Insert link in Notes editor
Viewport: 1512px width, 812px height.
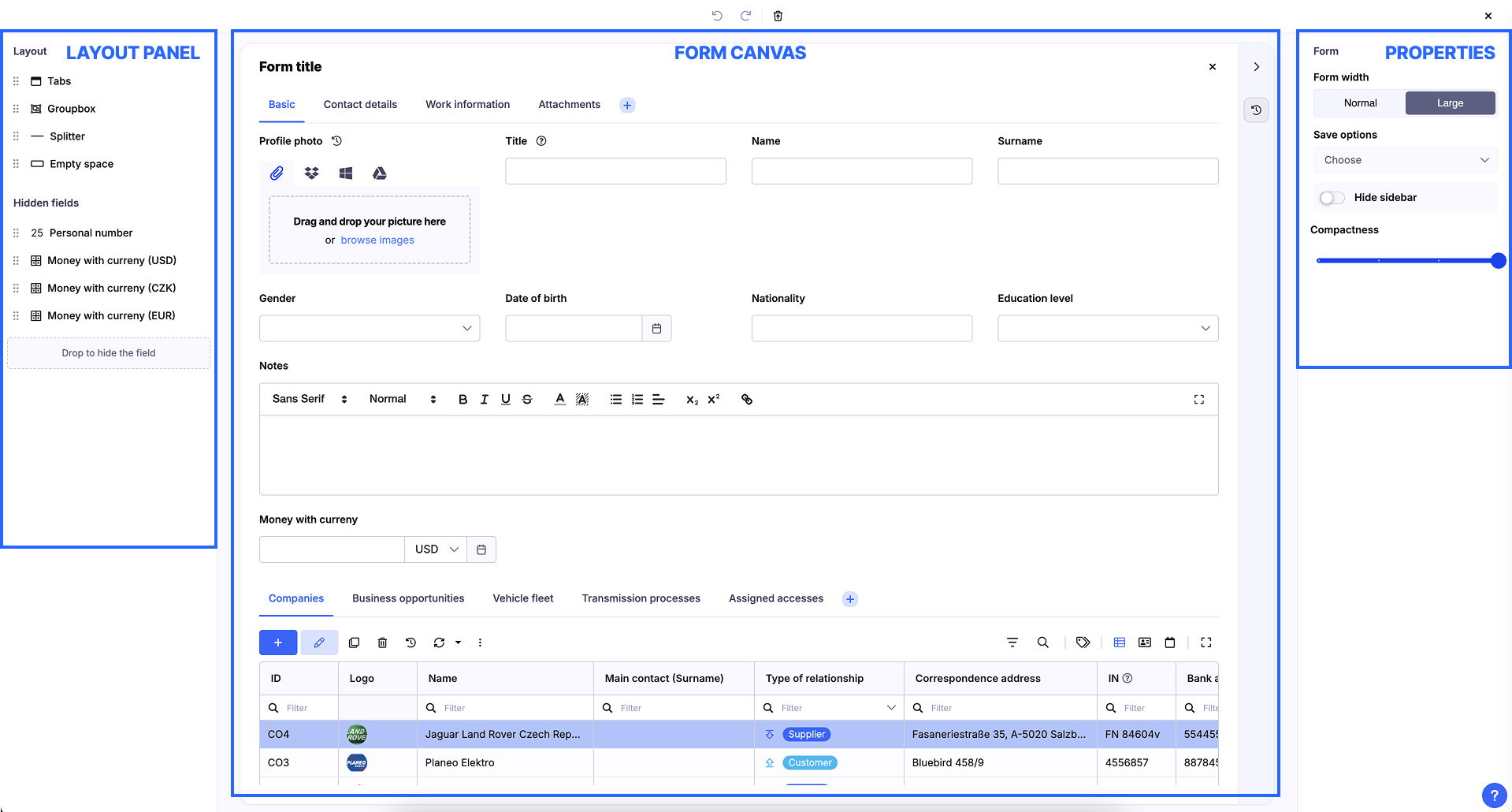point(747,400)
